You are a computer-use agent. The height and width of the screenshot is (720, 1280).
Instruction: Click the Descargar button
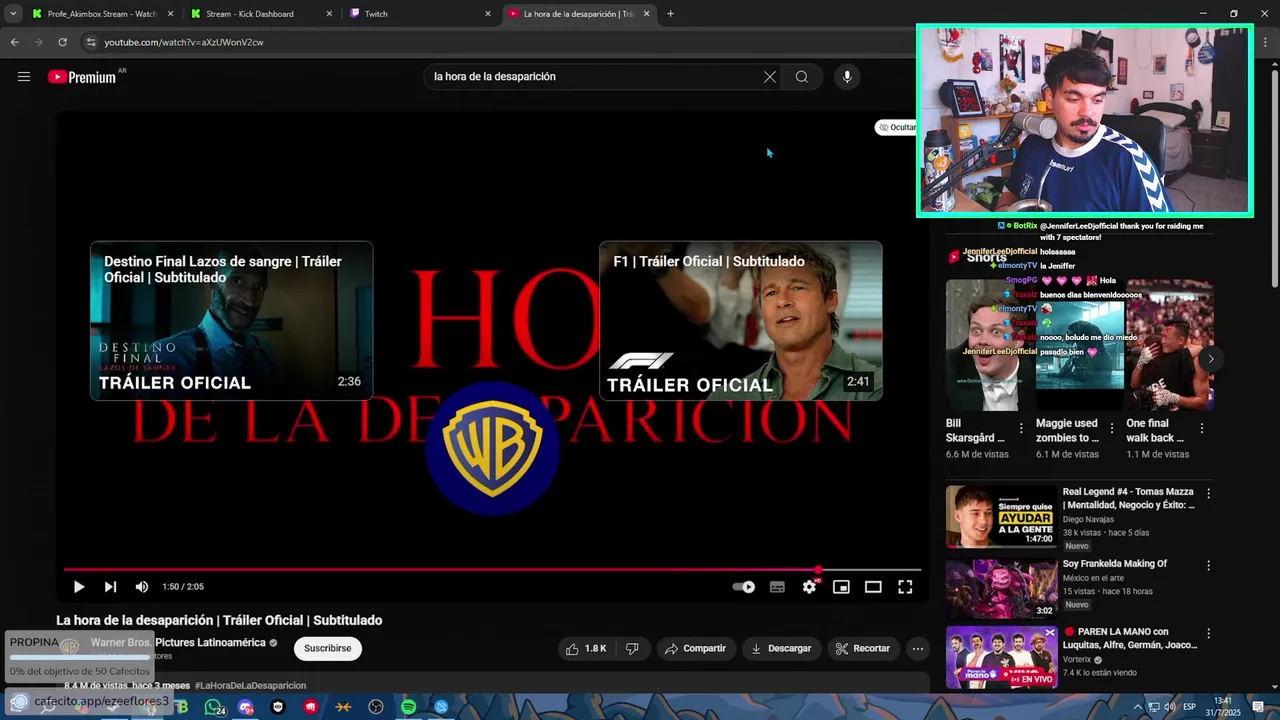pyautogui.click(x=781, y=648)
